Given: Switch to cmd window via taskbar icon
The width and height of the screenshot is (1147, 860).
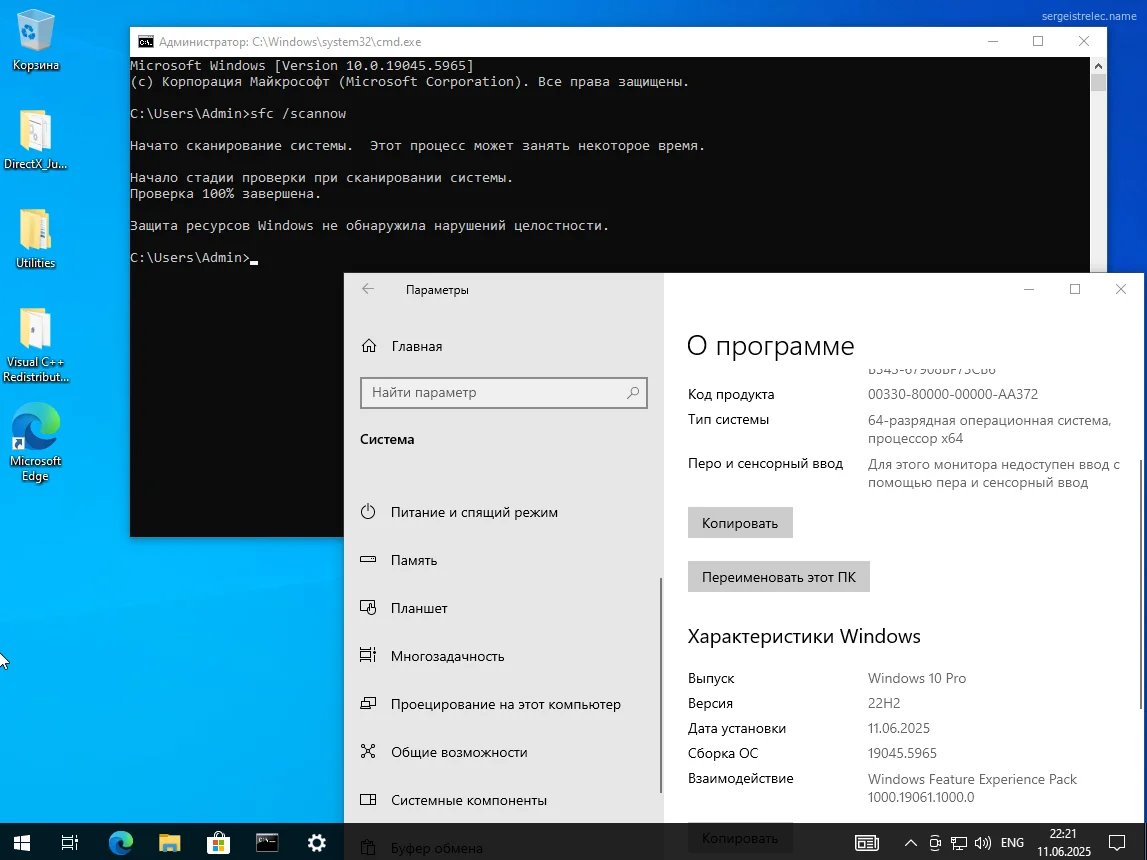Looking at the screenshot, I should coord(267,842).
